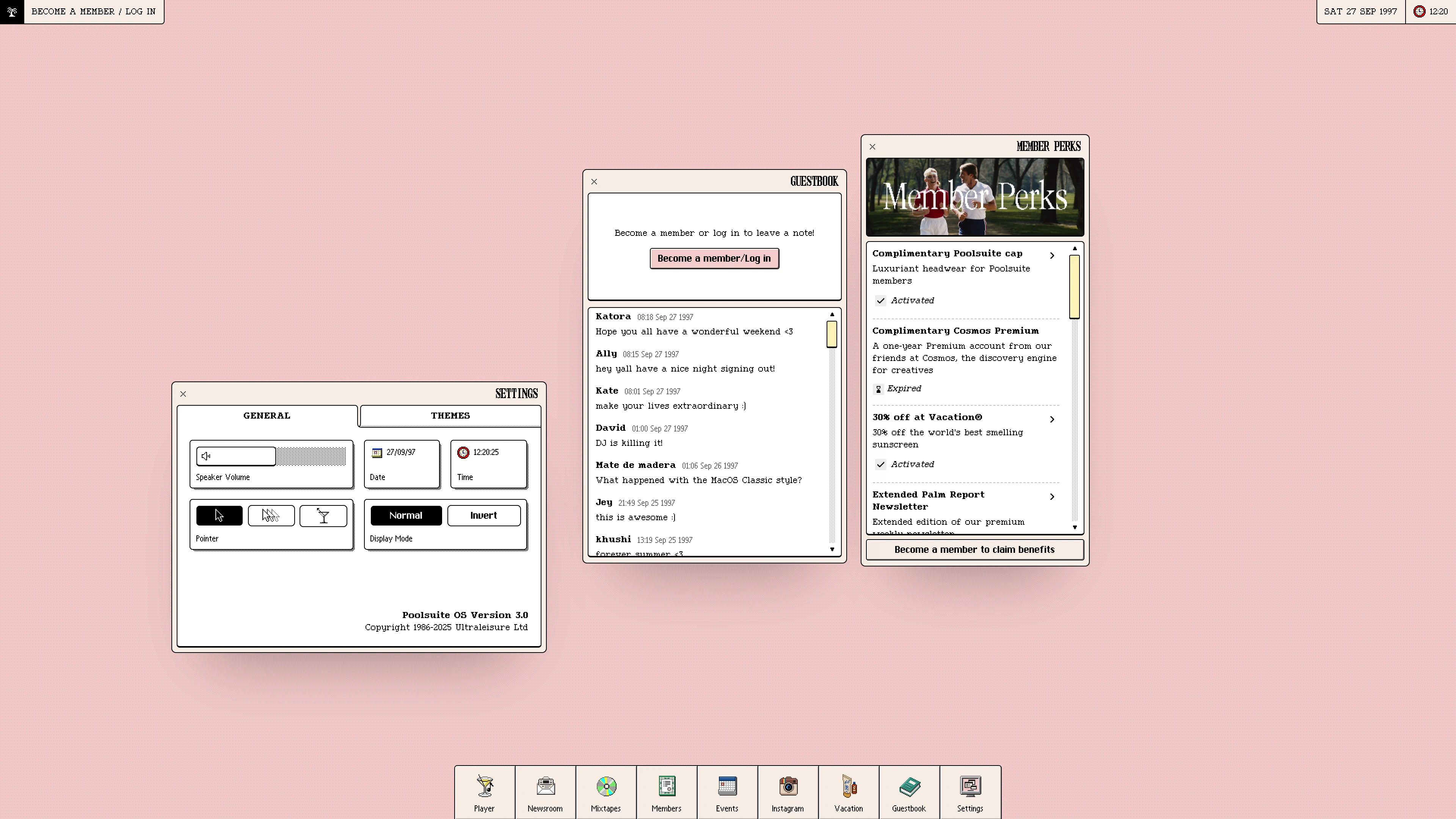Image resolution: width=1456 pixels, height=819 pixels.
Task: Expand the Complimentary Poolsuite cap perk
Action: 1051,256
